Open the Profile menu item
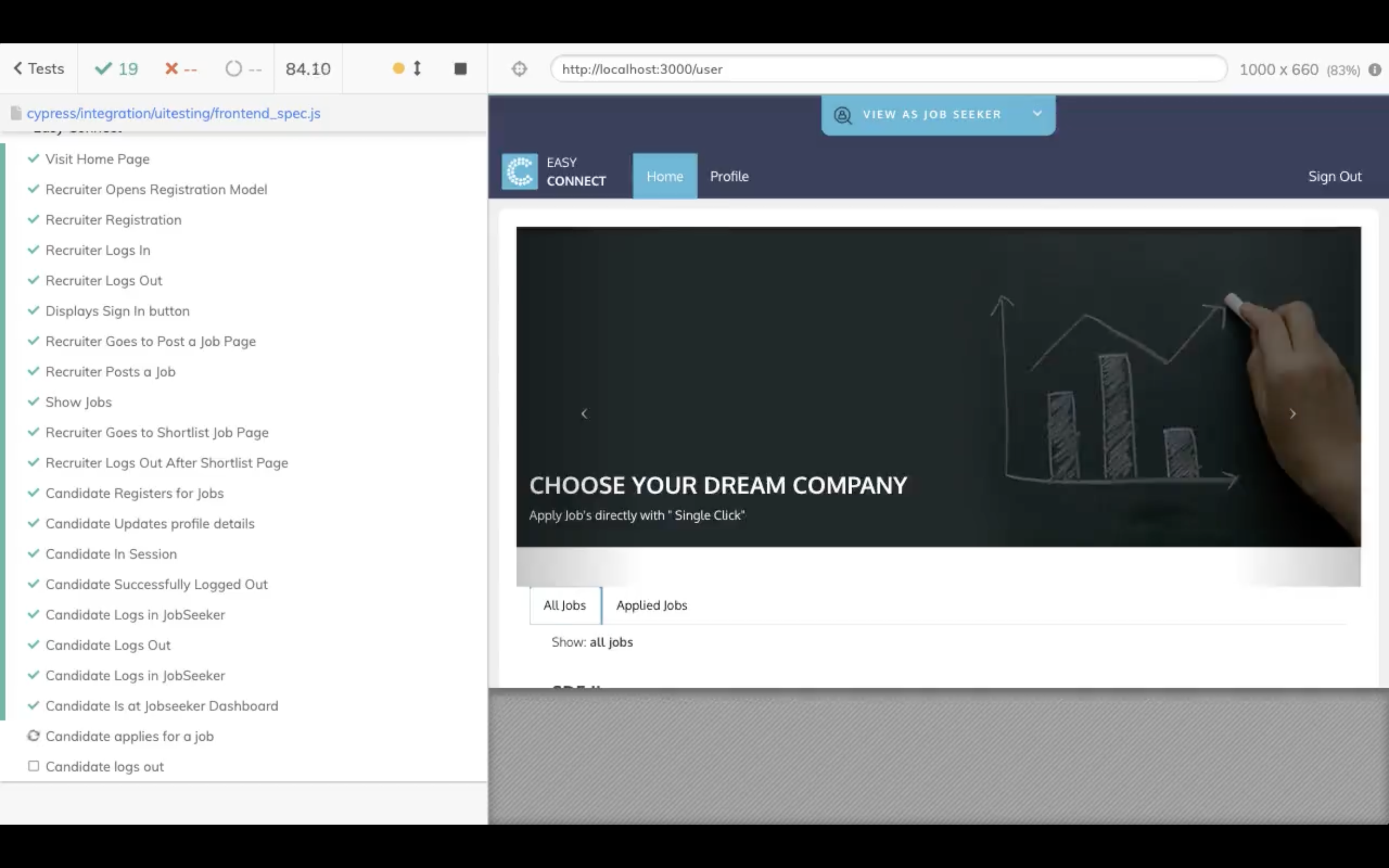The width and height of the screenshot is (1389, 868). 729,176
